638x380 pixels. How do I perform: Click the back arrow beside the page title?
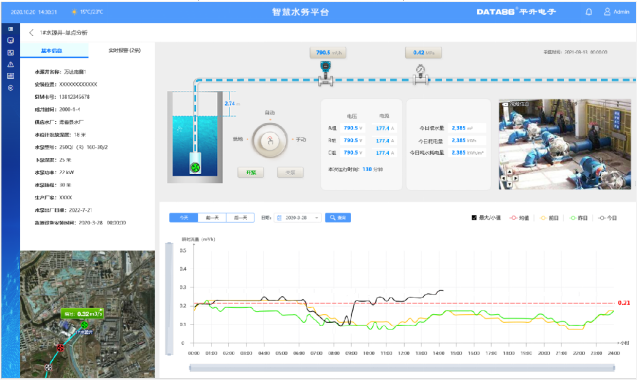point(31,33)
